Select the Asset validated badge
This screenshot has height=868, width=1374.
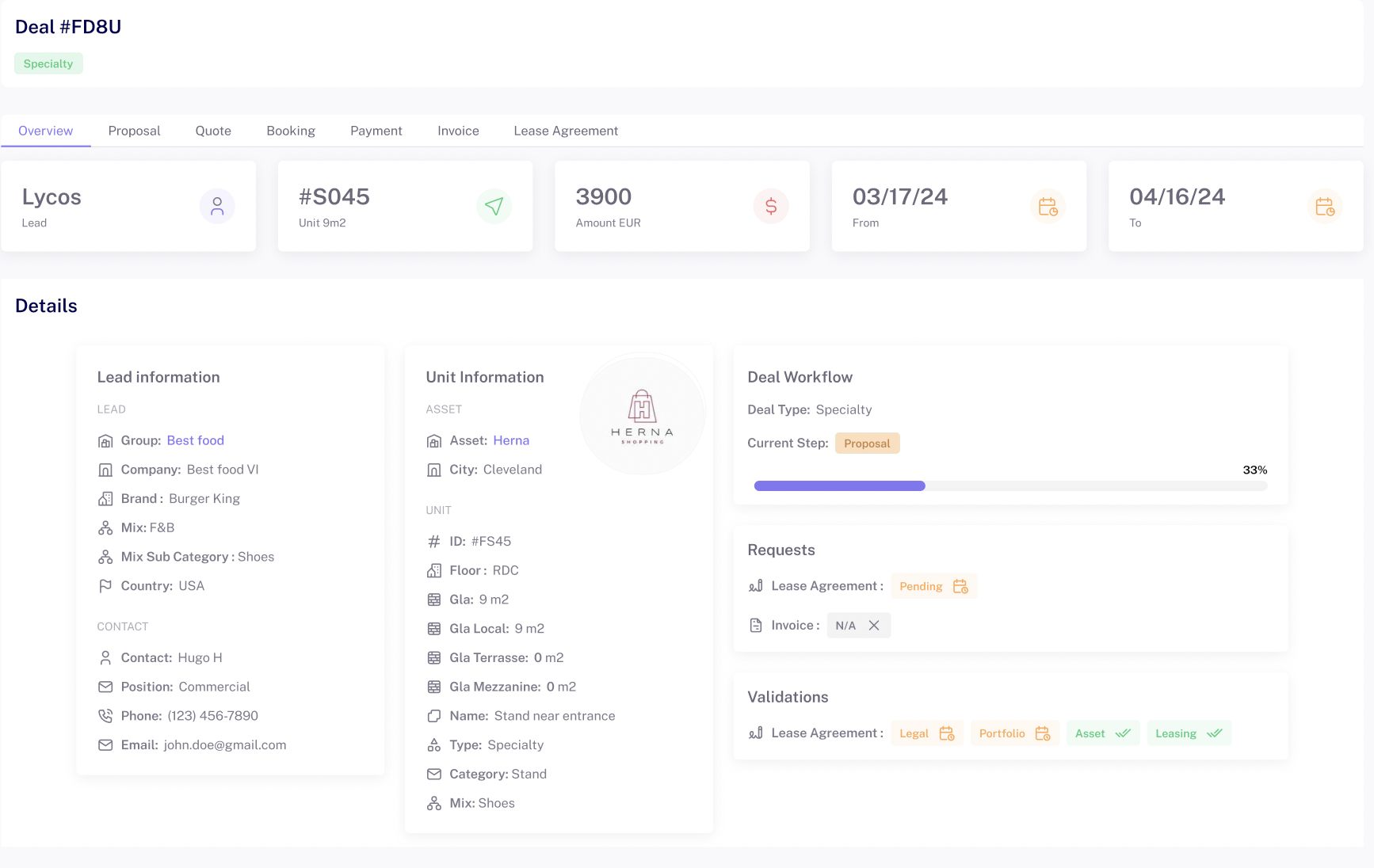click(x=1102, y=733)
